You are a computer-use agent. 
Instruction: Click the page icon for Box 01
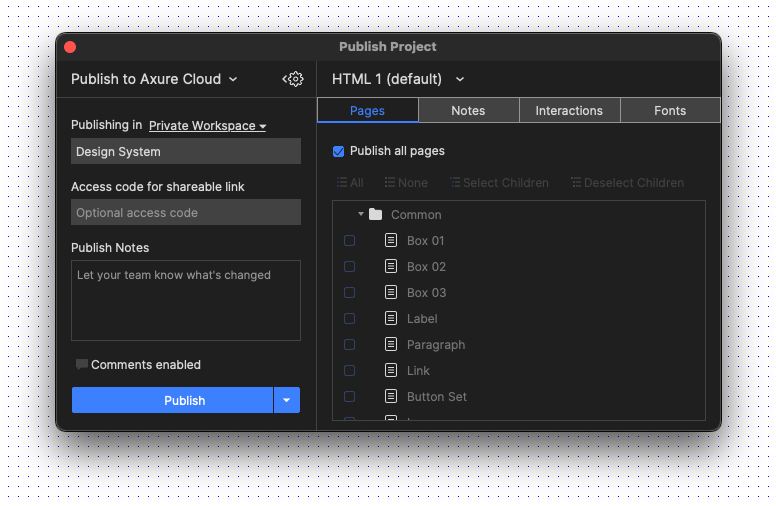point(391,241)
